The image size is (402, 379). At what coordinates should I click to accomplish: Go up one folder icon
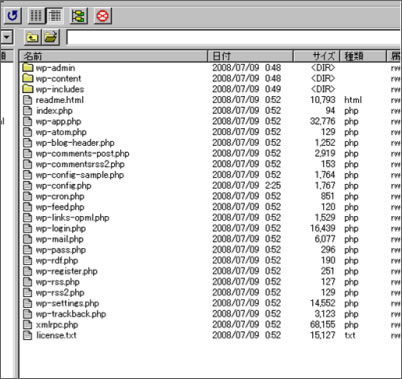32,37
